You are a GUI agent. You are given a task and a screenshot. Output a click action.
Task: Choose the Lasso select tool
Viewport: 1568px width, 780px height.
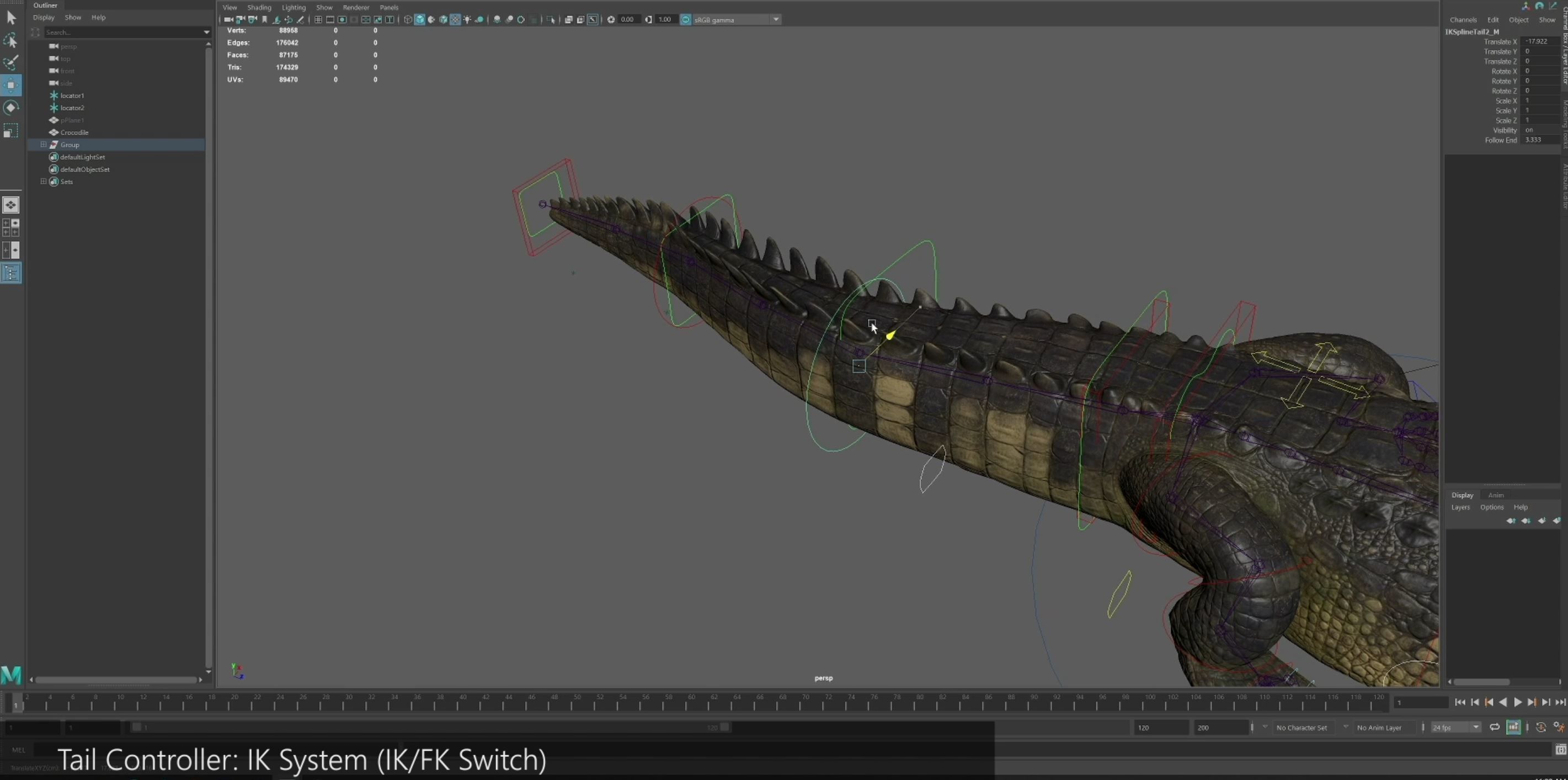click(x=11, y=40)
